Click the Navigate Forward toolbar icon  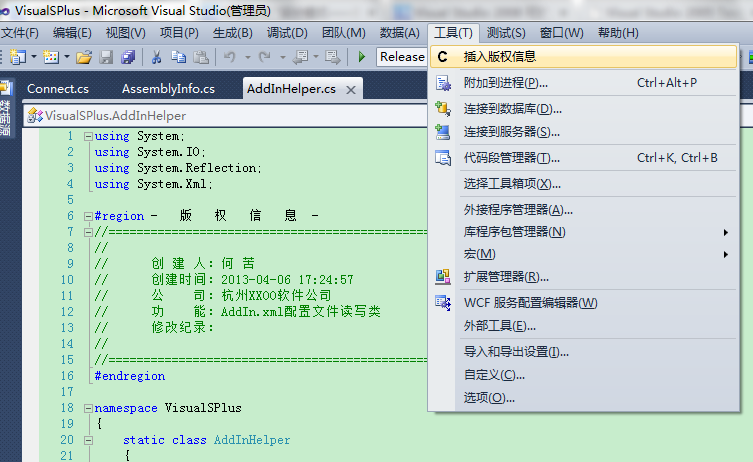click(x=332, y=58)
